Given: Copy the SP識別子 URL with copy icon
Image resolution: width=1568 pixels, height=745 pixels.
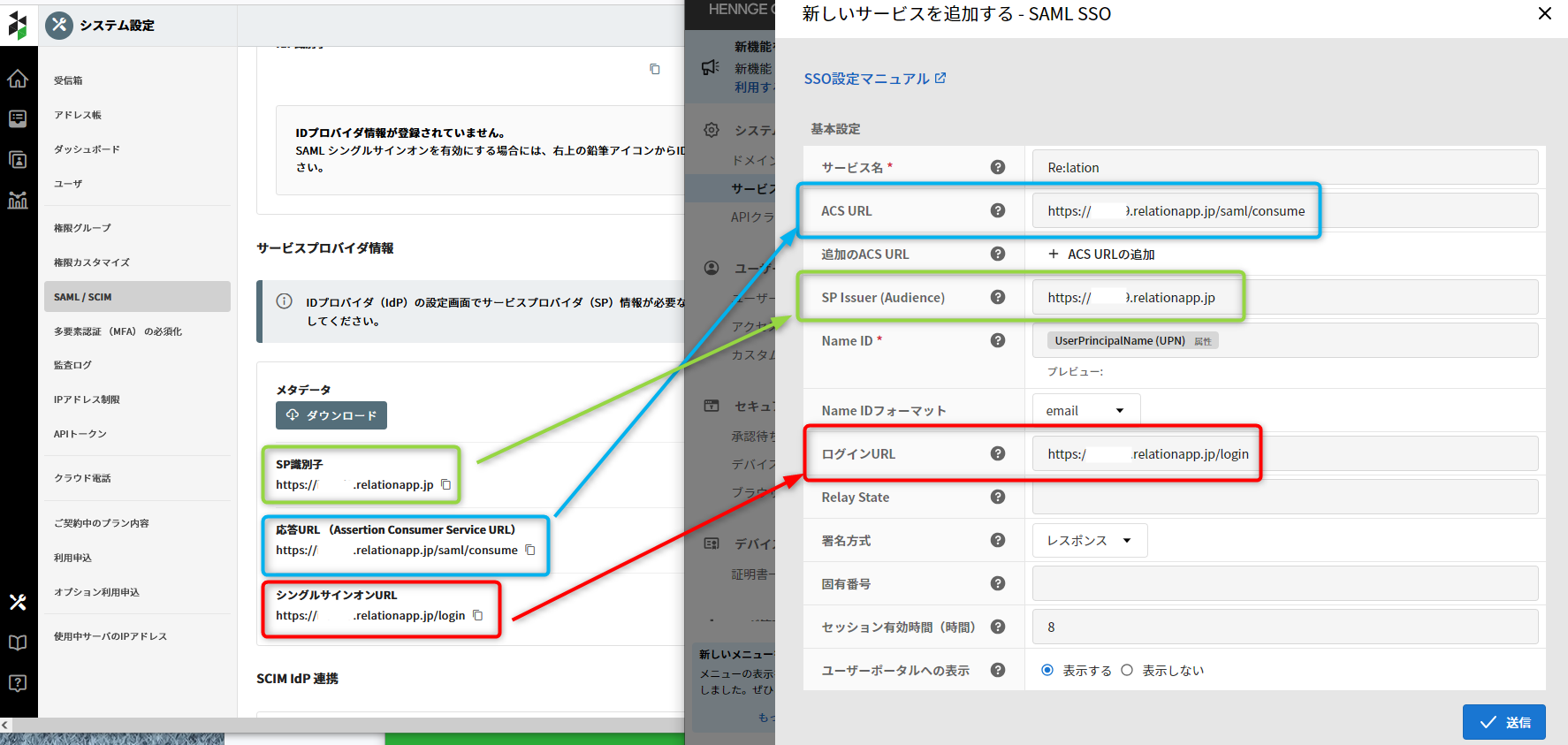Looking at the screenshot, I should point(446,484).
